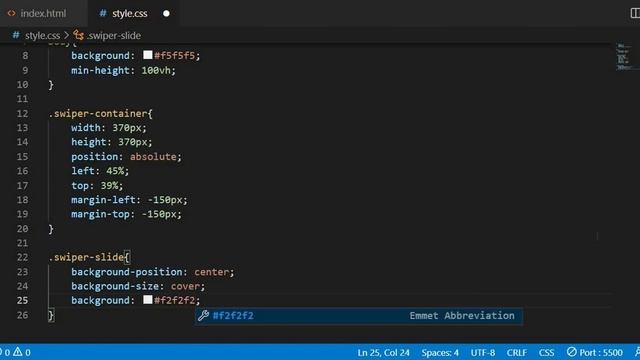This screenshot has height=360, width=640.
Task: Click line number 22
Action: [x=22, y=257]
